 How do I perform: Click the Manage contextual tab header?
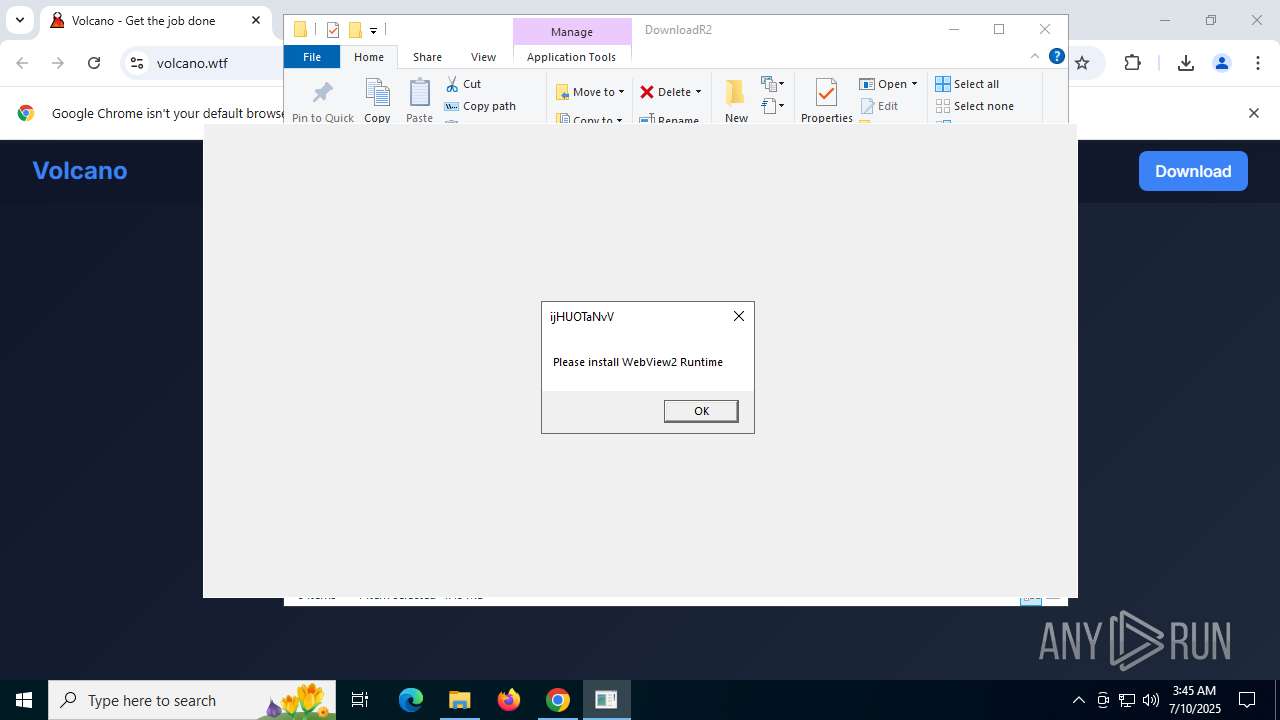pyautogui.click(x=572, y=32)
